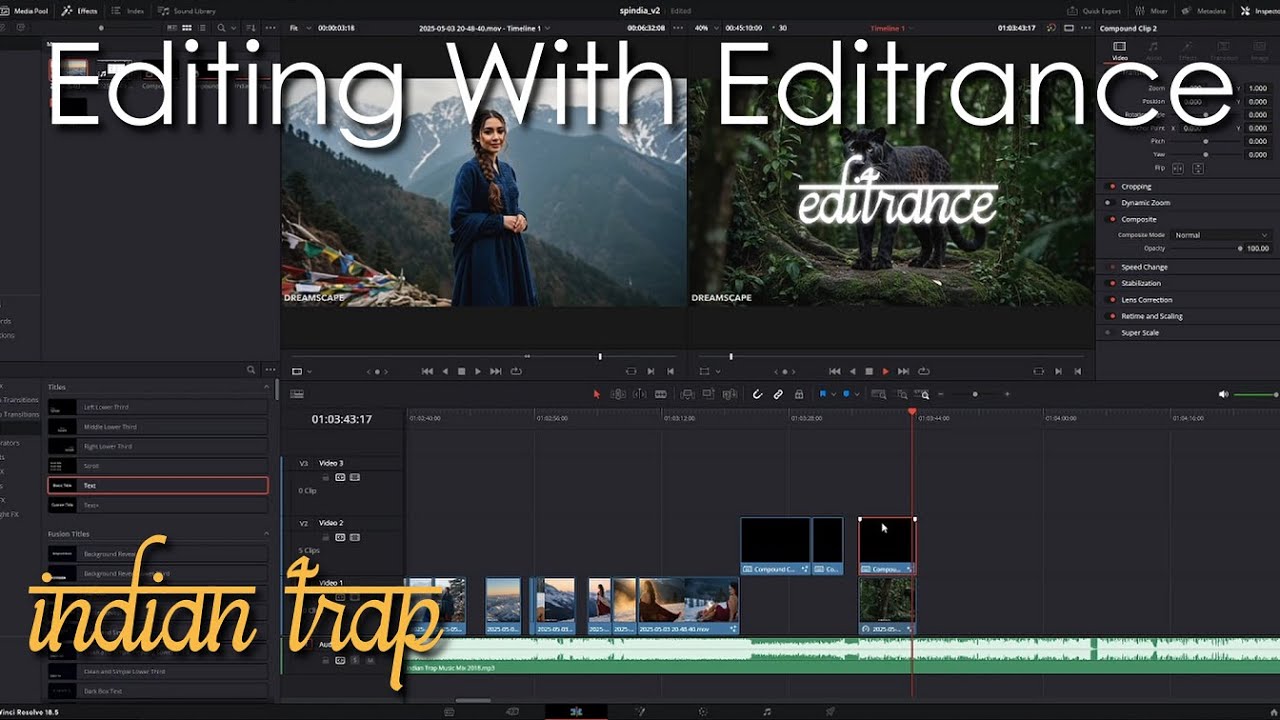Viewport: 1280px width, 720px height.
Task: Click the Overwrite Clip toolbar icon
Action: point(708,394)
